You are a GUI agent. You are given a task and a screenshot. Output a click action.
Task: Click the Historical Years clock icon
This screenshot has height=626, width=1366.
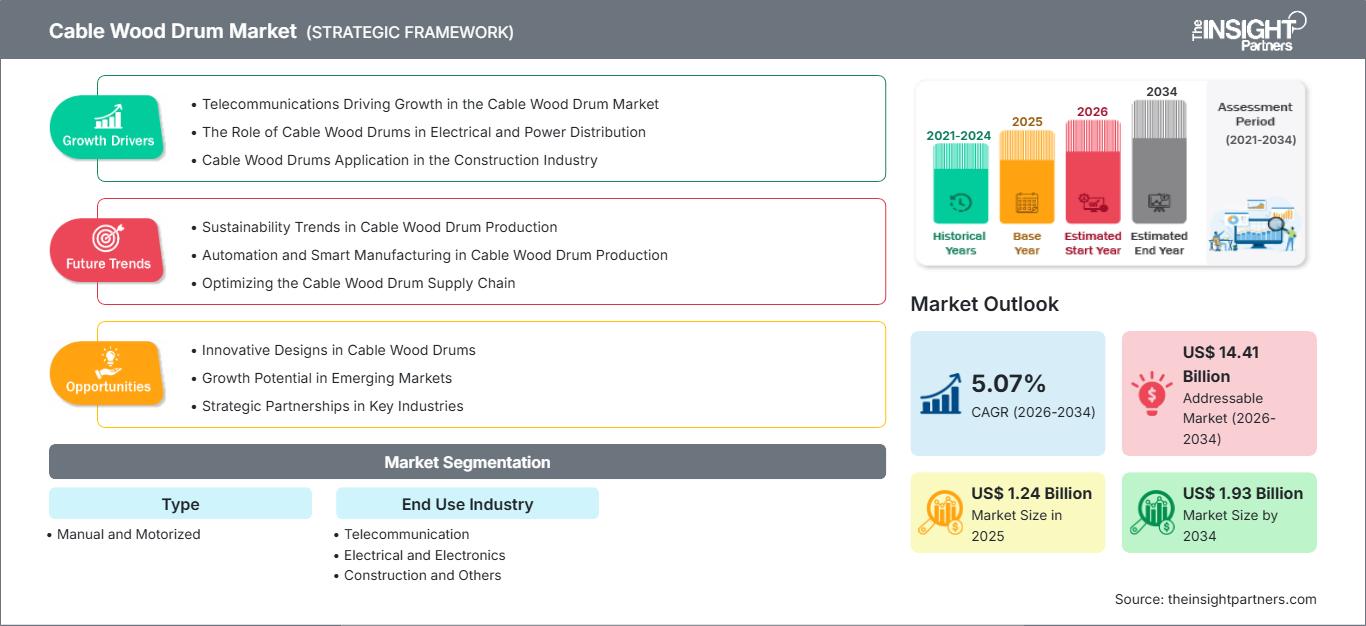(x=960, y=203)
